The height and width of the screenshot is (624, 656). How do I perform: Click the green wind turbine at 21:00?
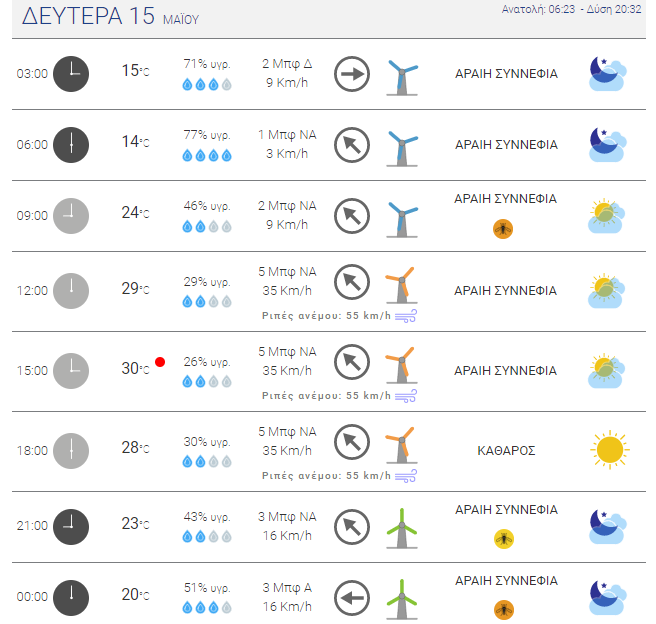(x=402, y=528)
